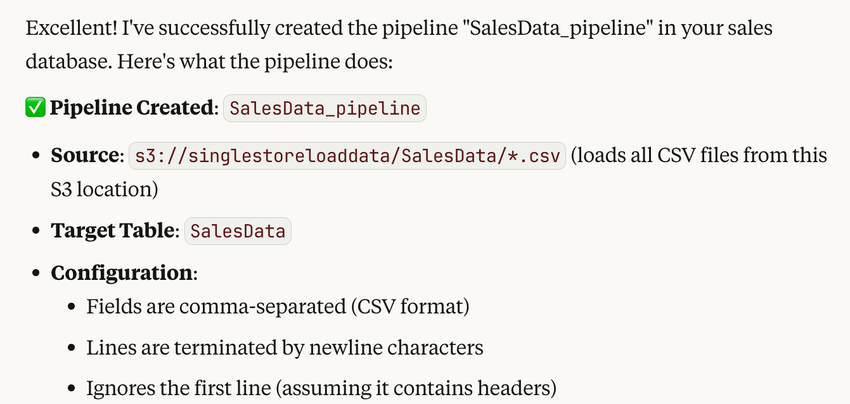Click the green checkmark emoji

point(35,108)
